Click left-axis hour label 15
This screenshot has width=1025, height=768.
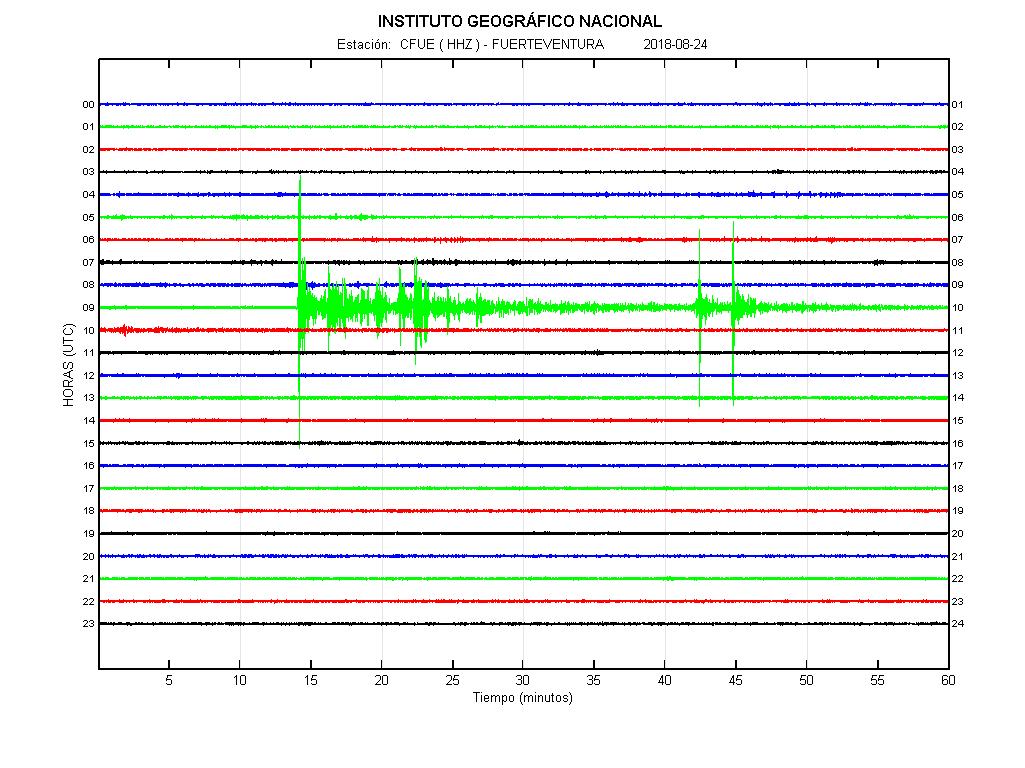tap(88, 444)
